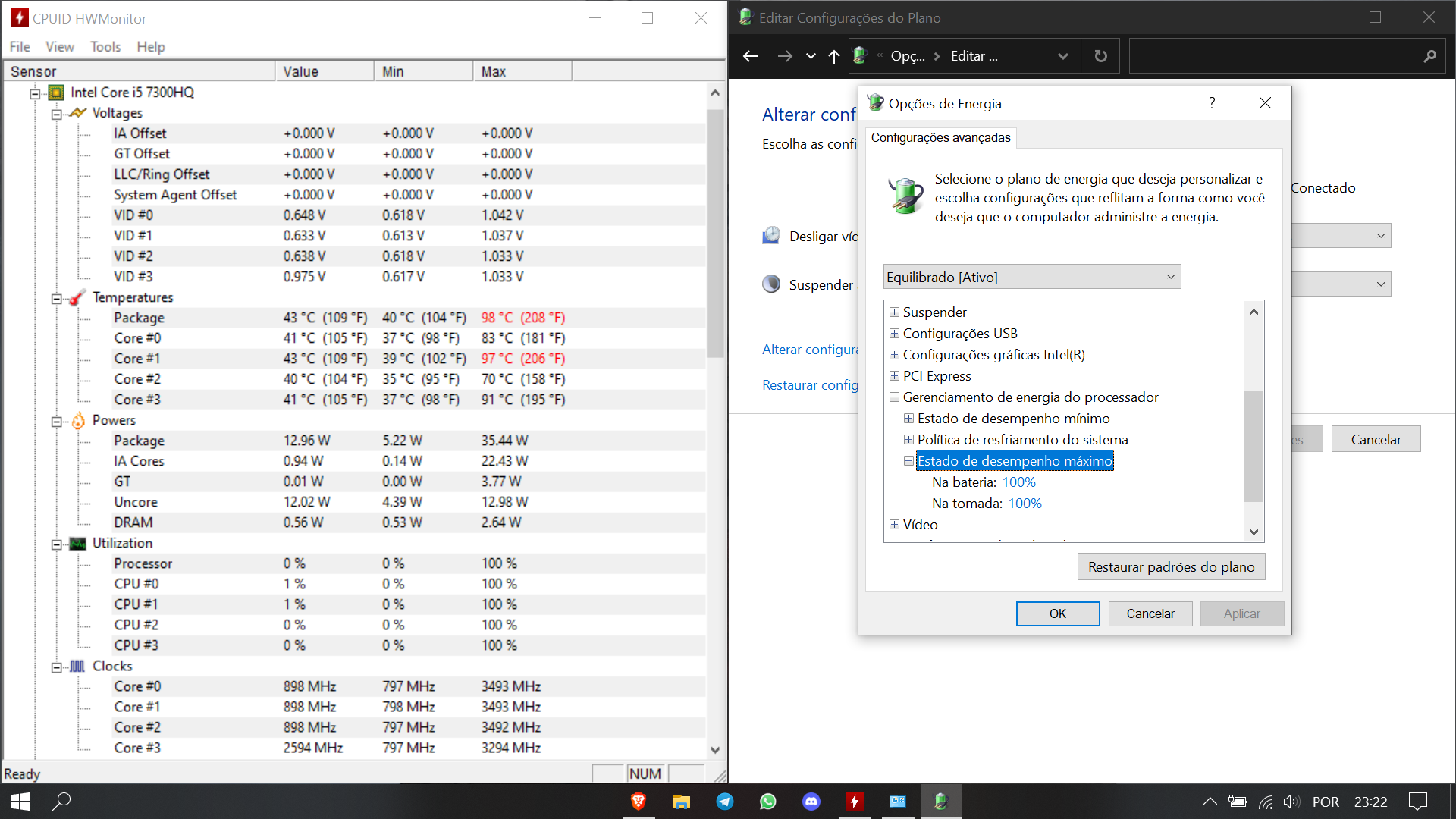Screen dimensions: 1456x819
Task: Collapse the Temperatures tree node
Action: (x=56, y=298)
